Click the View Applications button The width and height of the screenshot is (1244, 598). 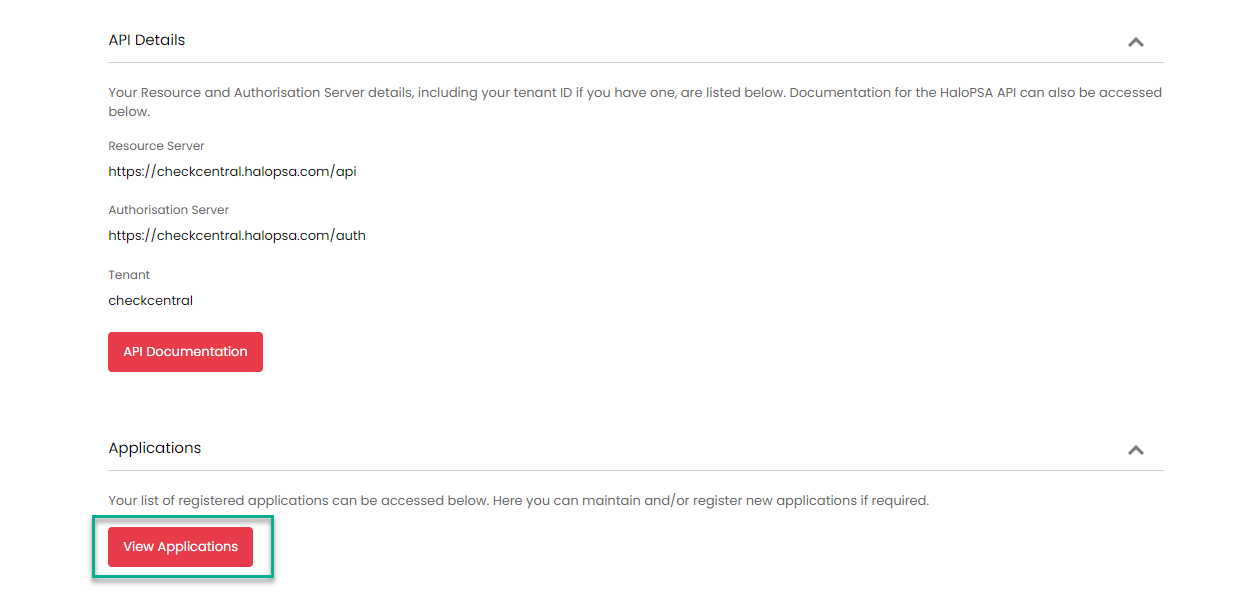(180, 547)
